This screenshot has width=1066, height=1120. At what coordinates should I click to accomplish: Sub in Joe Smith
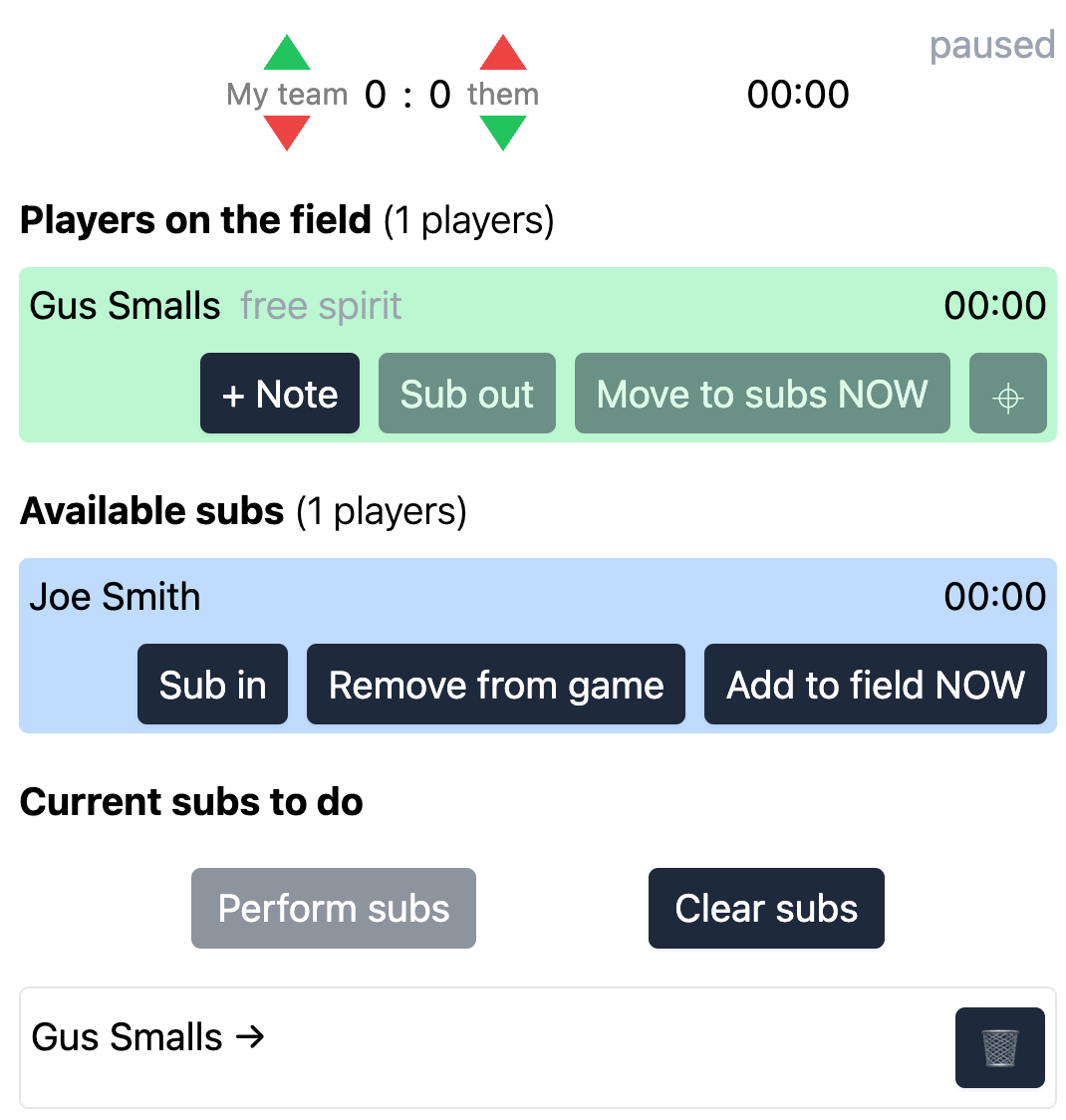212,684
